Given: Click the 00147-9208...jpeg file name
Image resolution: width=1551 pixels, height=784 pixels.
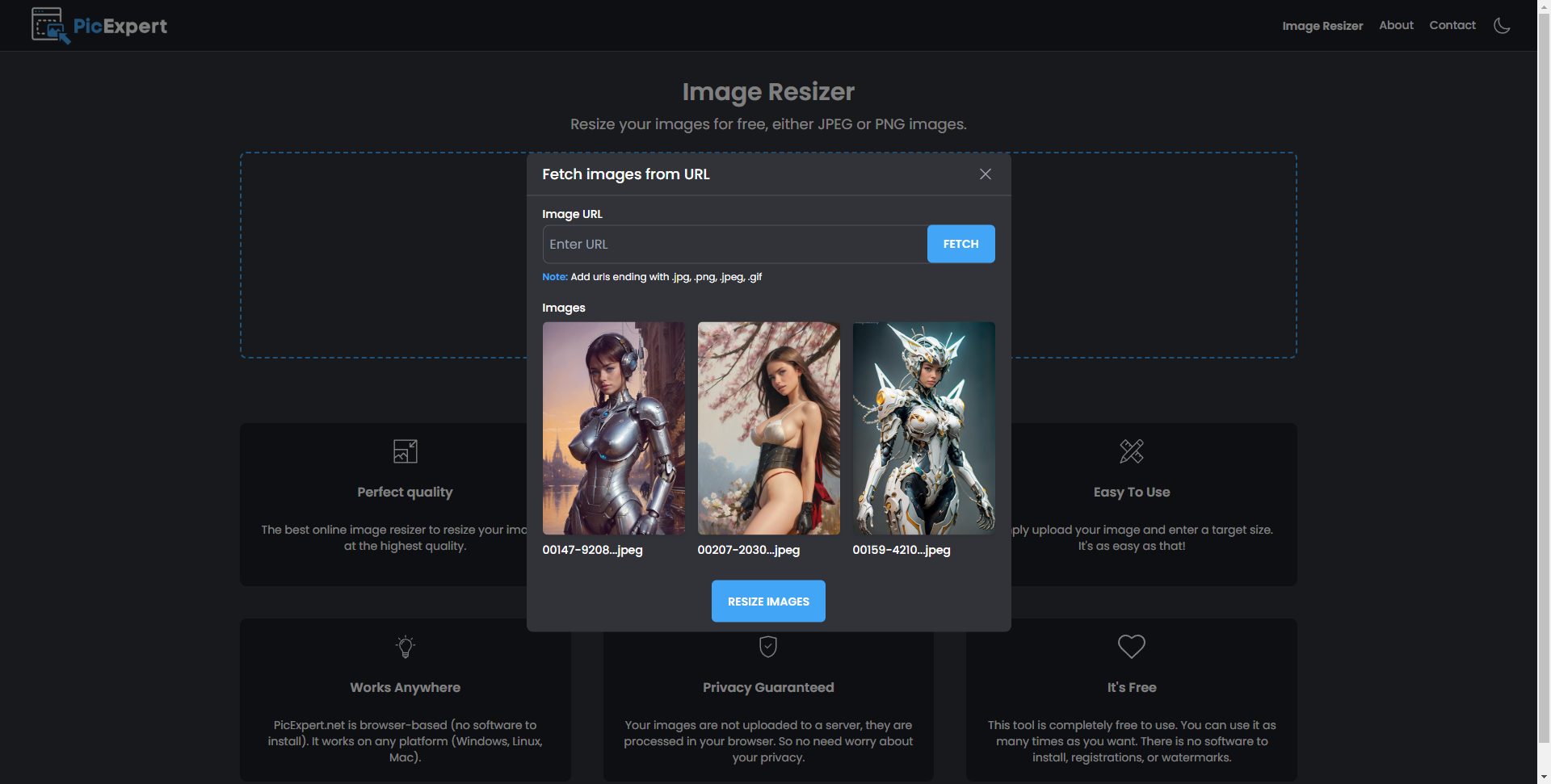Looking at the screenshot, I should [592, 550].
